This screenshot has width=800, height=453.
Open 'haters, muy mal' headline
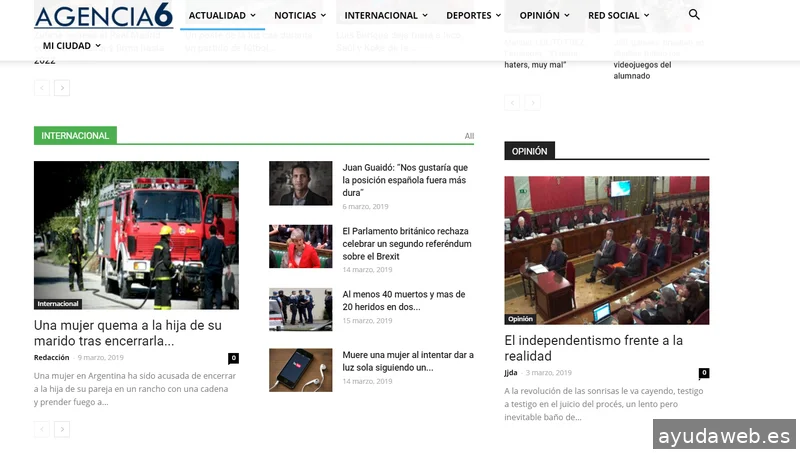click(x=535, y=65)
